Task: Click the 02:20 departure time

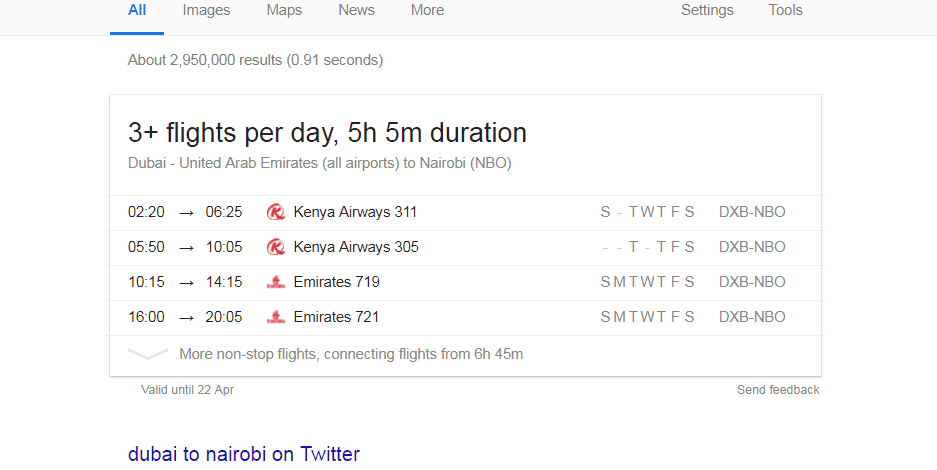Action: [x=146, y=212]
